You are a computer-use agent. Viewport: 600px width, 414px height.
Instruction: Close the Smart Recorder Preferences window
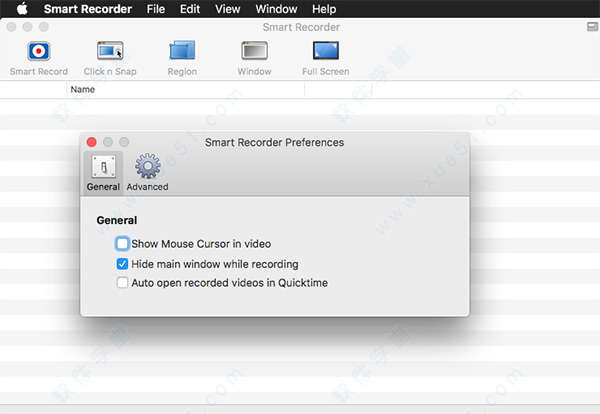91,142
